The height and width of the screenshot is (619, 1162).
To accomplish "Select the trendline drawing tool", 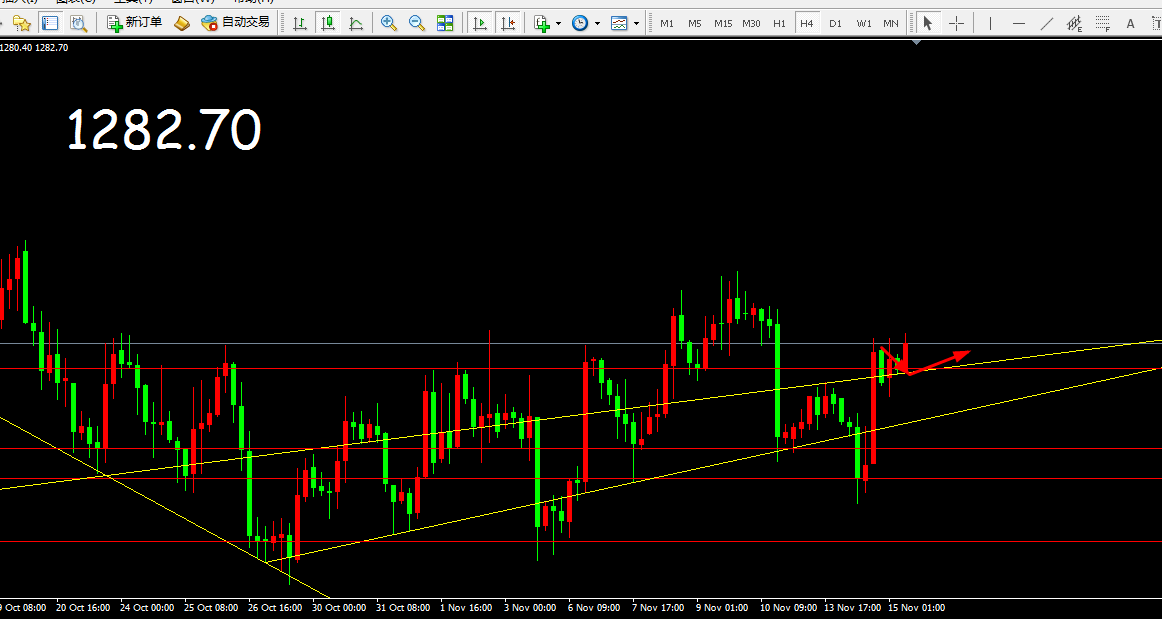I will click(x=1046, y=24).
